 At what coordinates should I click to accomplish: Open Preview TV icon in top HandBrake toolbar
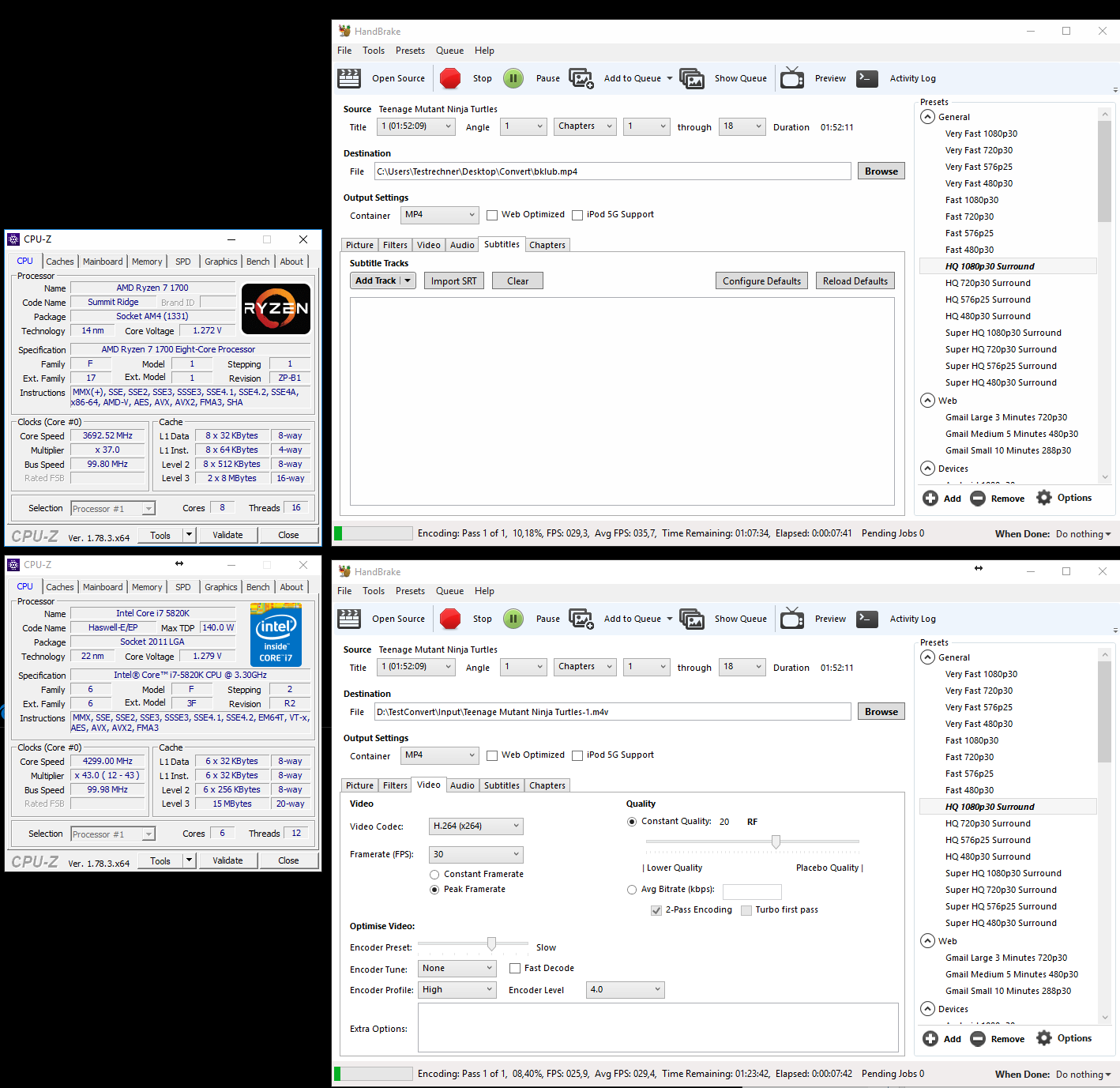click(x=792, y=78)
